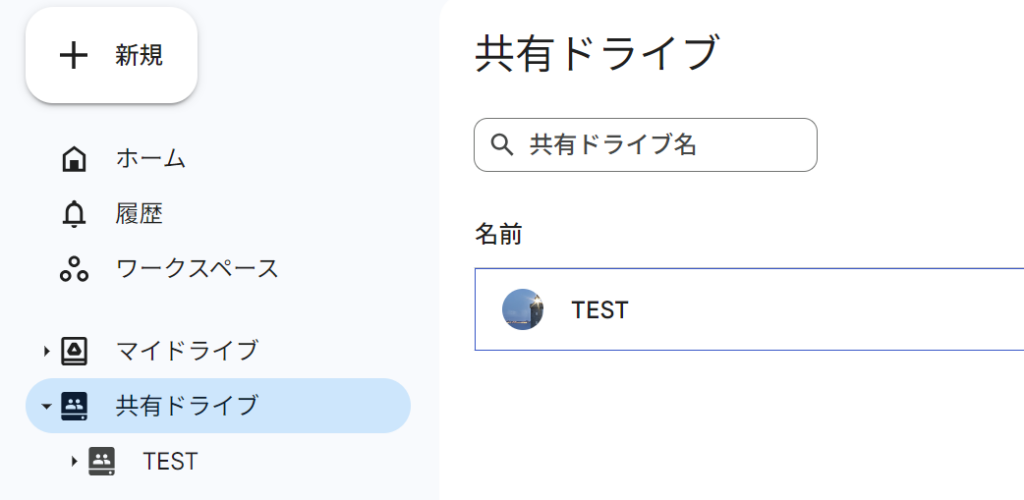The width and height of the screenshot is (1024, 500).
Task: Click the TEST shared drive icon in sidebar
Action: tap(102, 461)
